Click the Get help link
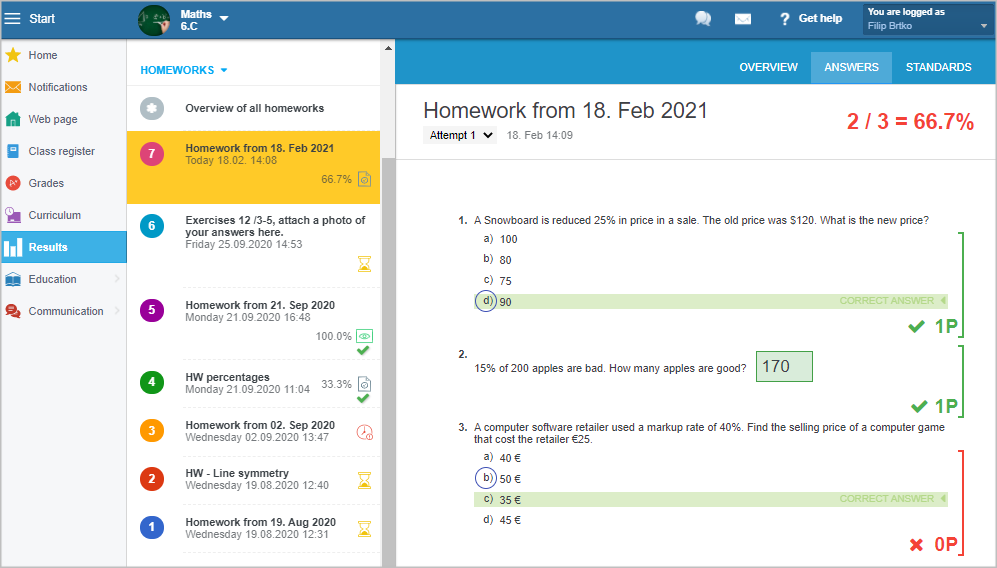Image resolution: width=997 pixels, height=568 pixels. click(x=811, y=18)
